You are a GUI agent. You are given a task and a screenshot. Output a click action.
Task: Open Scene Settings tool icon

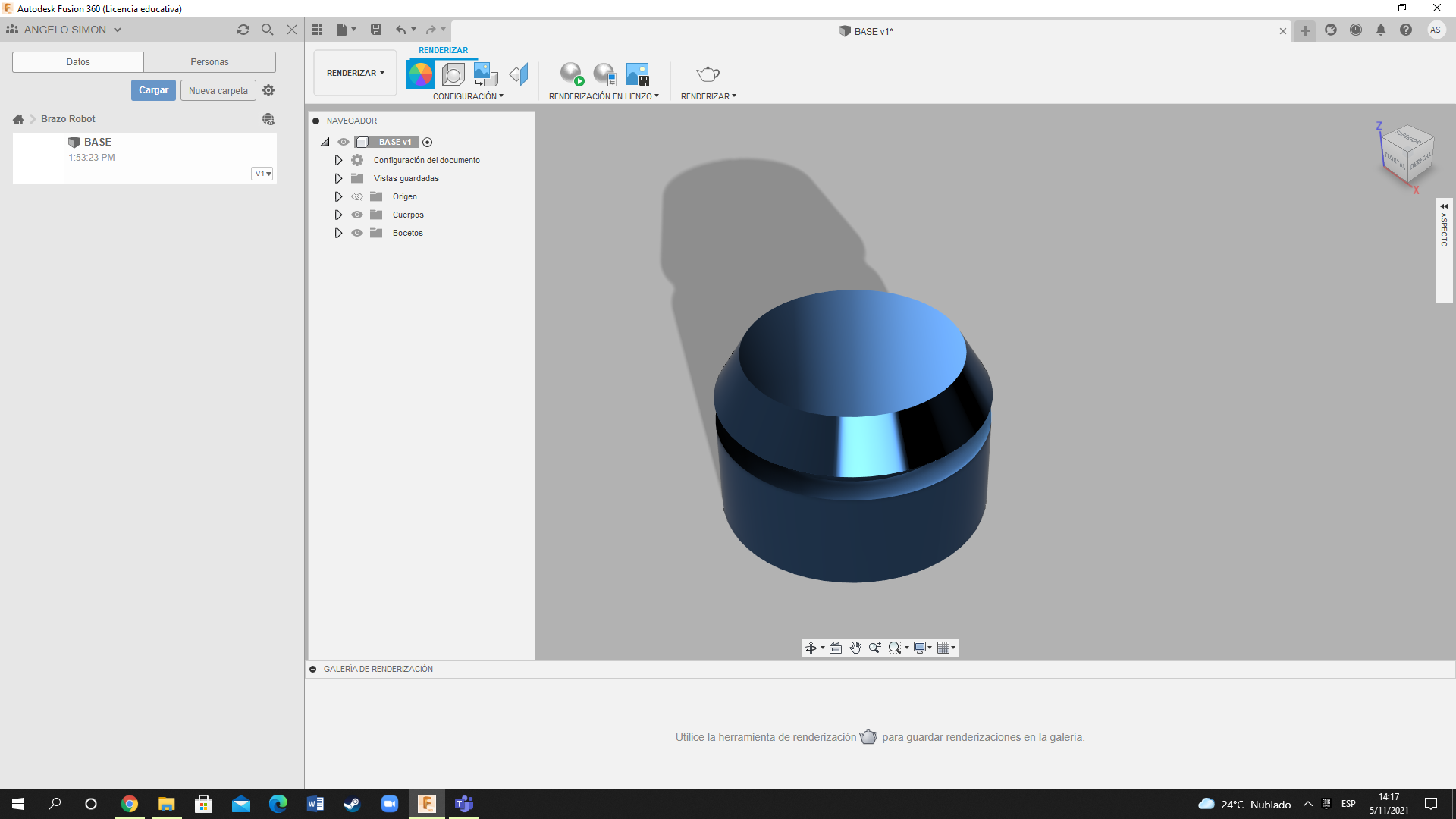pos(453,74)
